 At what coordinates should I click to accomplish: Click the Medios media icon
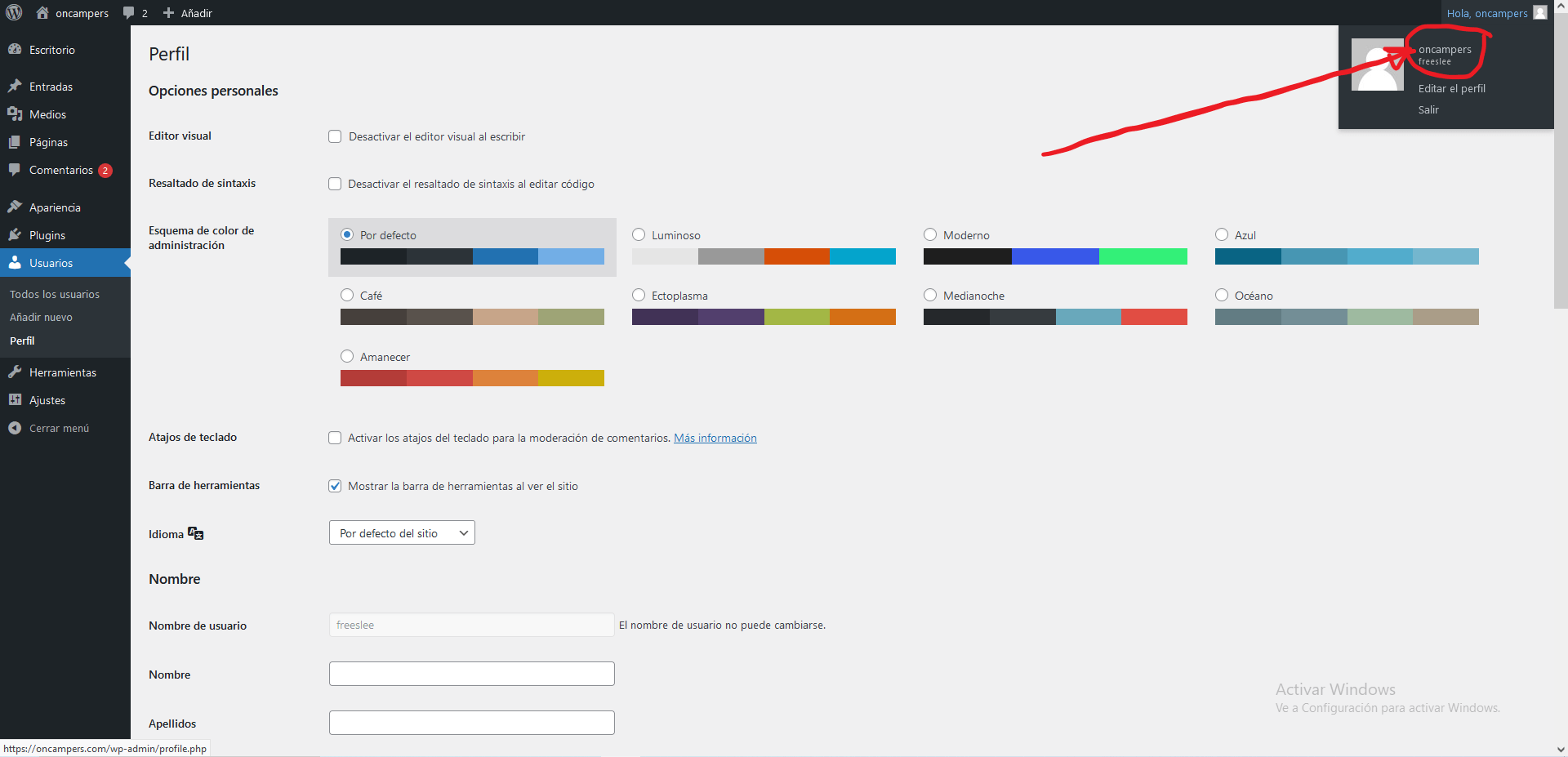point(15,114)
